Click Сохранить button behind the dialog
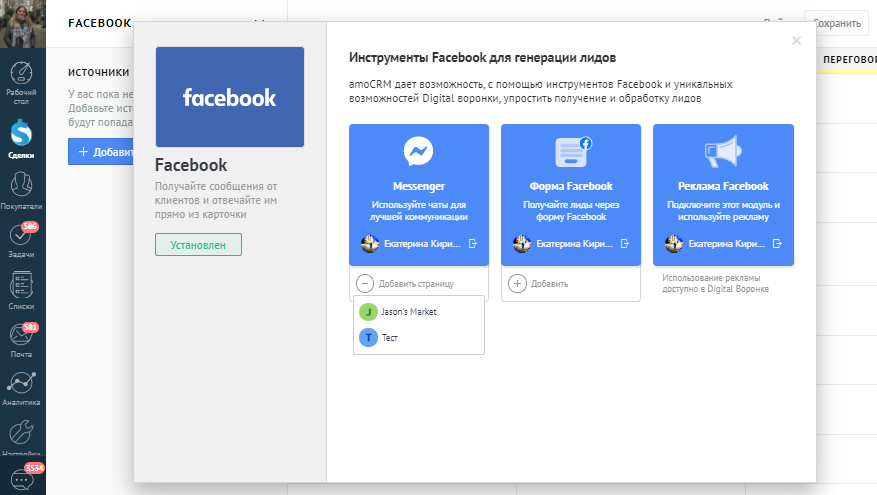The height and width of the screenshot is (495, 877). tap(837, 23)
